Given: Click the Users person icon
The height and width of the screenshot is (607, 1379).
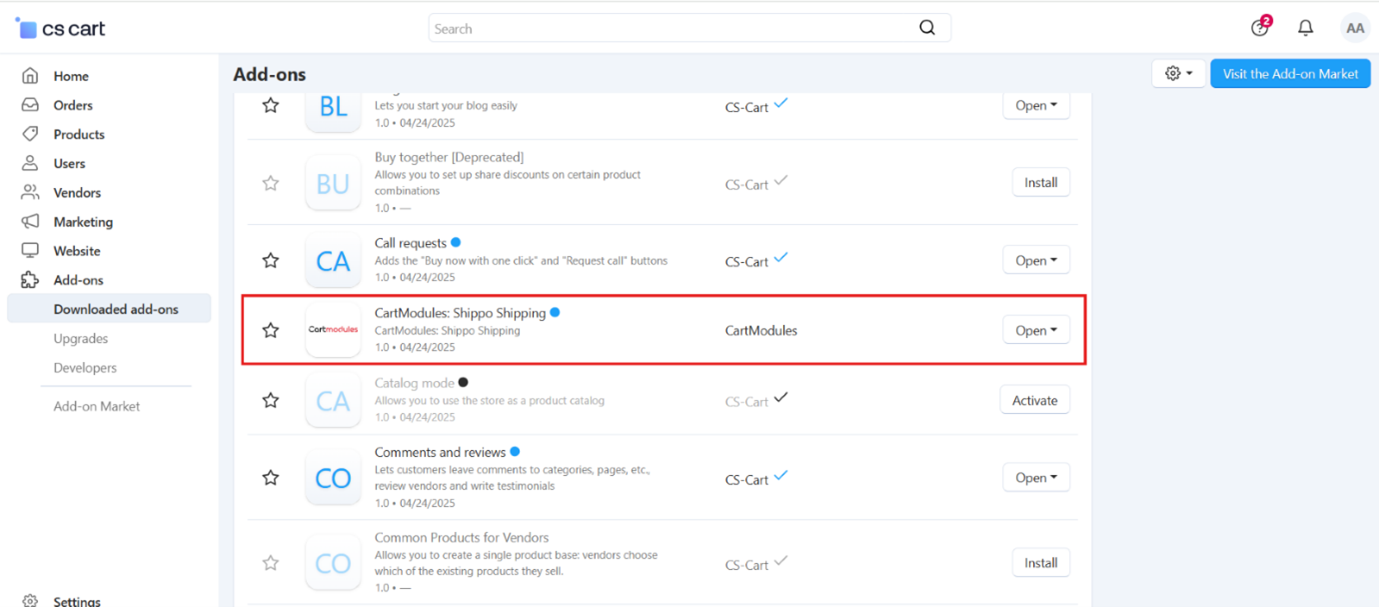Looking at the screenshot, I should [31, 163].
